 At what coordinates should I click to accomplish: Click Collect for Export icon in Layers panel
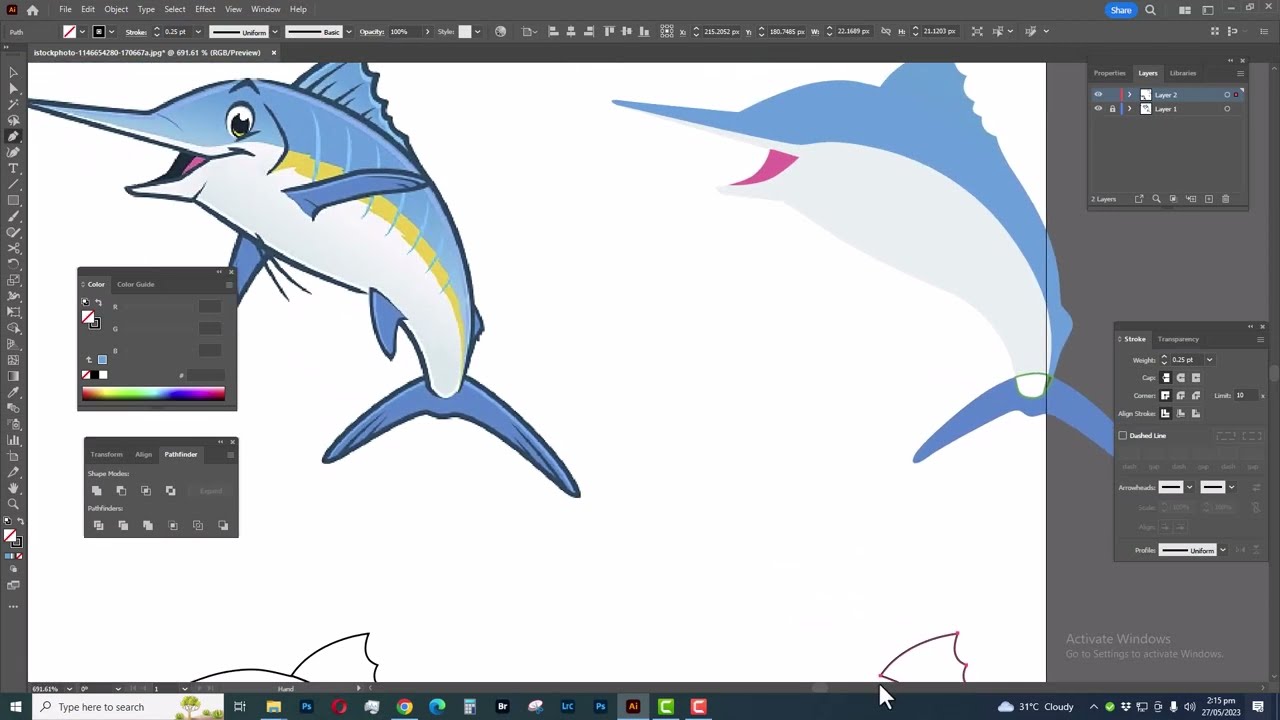click(1139, 199)
